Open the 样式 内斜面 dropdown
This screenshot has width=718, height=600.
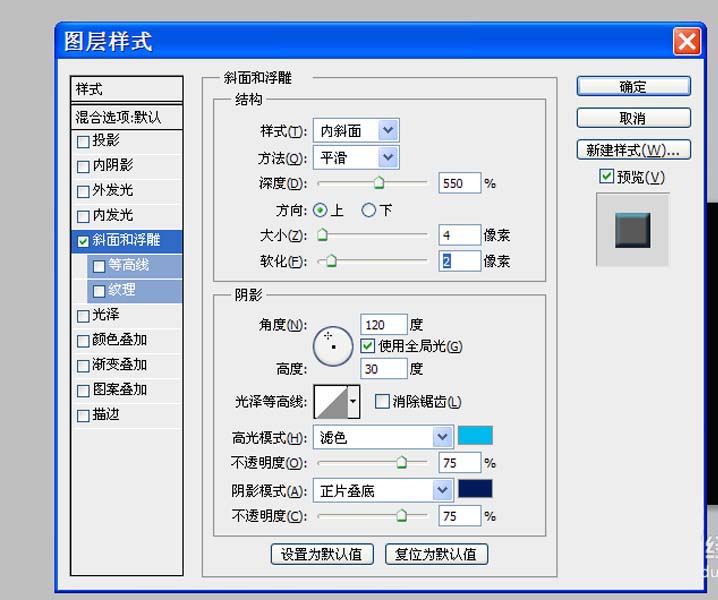(388, 131)
